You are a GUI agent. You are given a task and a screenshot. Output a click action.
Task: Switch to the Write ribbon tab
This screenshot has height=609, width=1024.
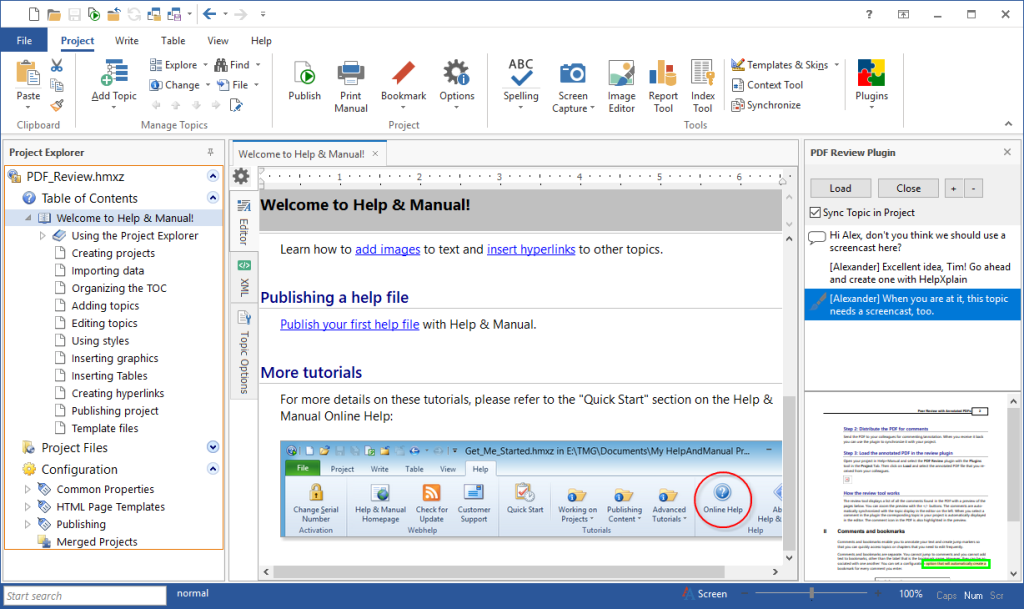pyautogui.click(x=127, y=40)
